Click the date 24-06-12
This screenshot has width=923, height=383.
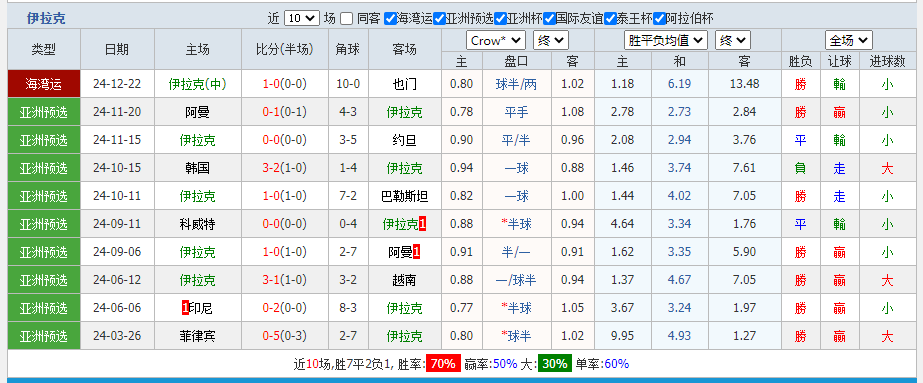117,280
